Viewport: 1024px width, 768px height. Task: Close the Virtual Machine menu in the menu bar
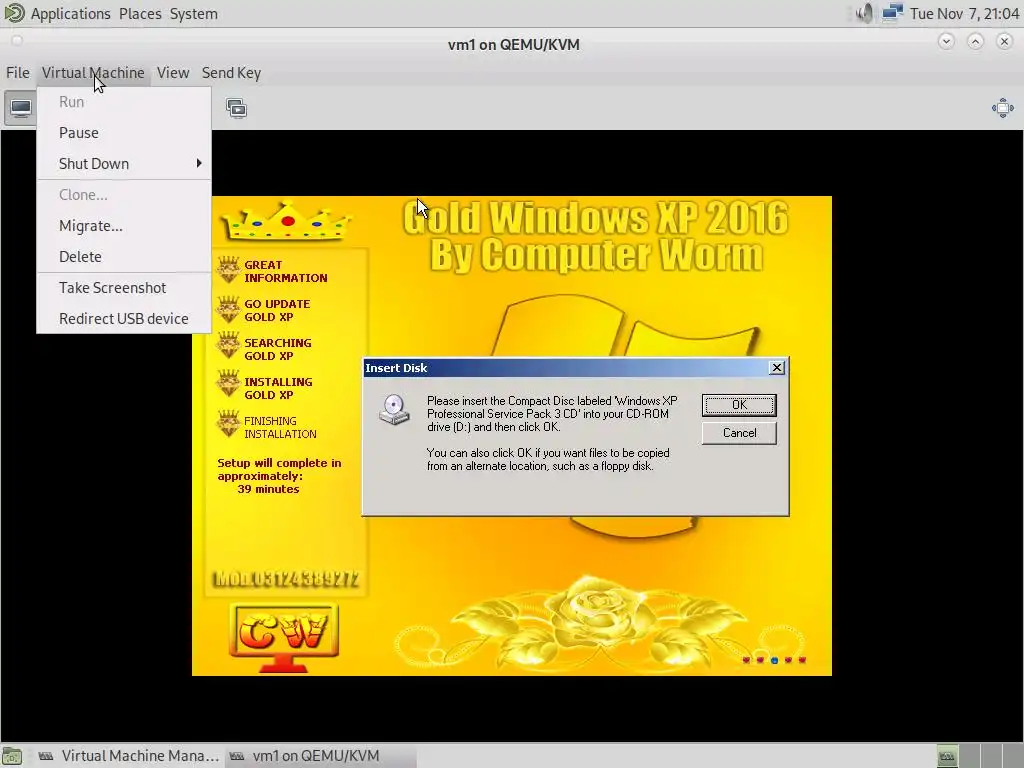pyautogui.click(x=93, y=72)
